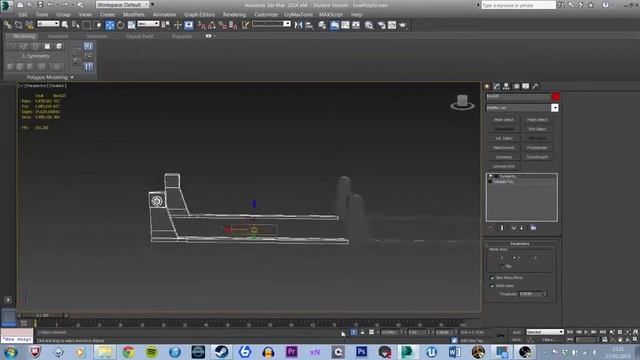The image size is (640, 360).
Task: Toggle Weld Seam checkbox
Action: pyautogui.click(x=492, y=286)
